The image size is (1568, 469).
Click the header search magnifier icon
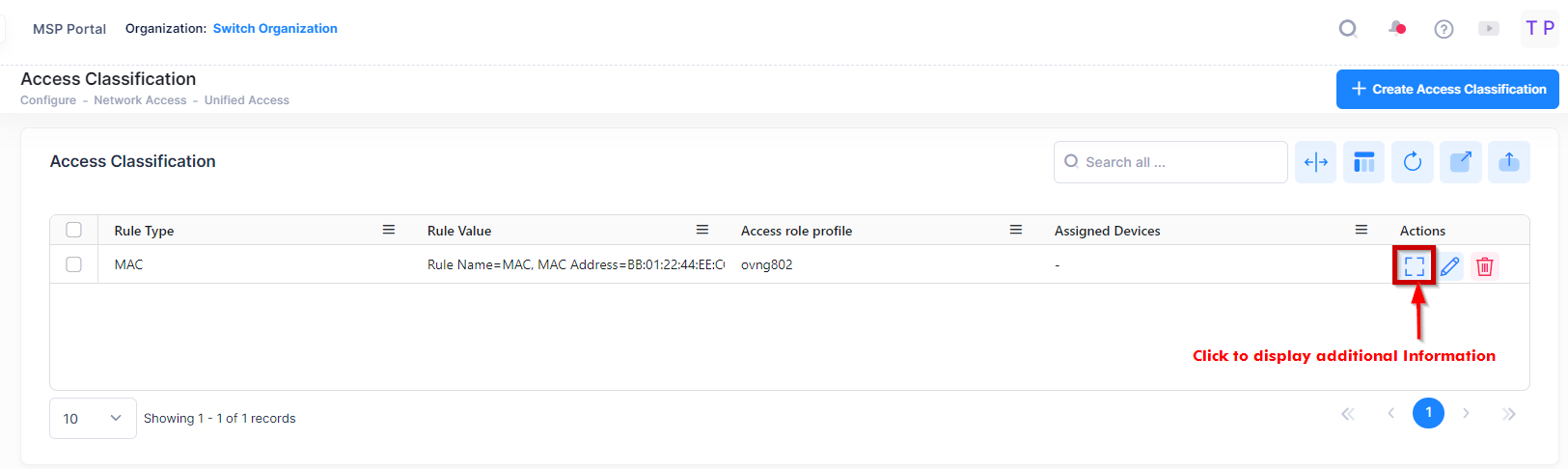[x=1348, y=29]
